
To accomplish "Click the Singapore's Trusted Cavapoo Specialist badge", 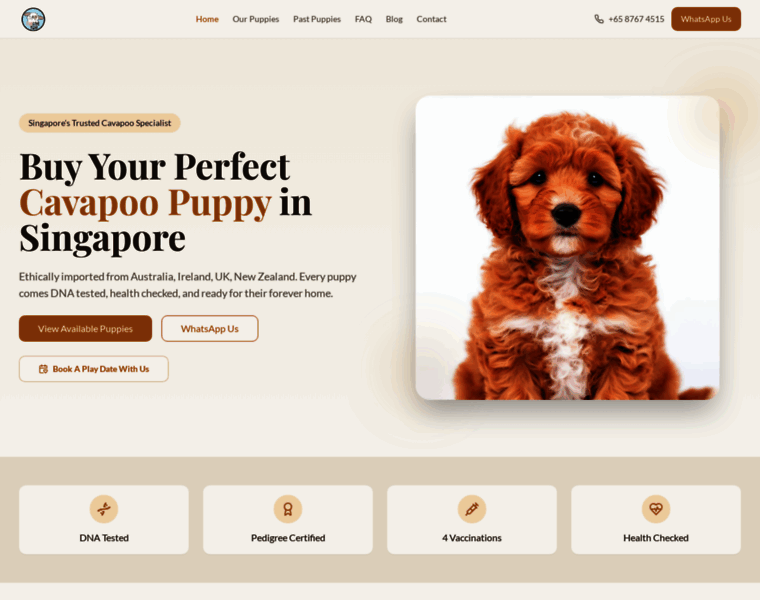I will 100,123.
